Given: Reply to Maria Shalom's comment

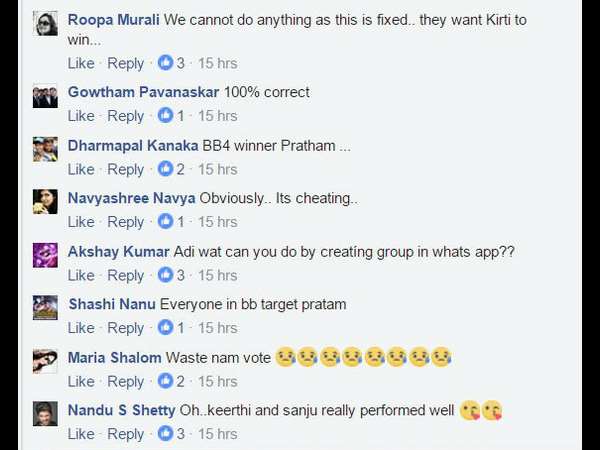Looking at the screenshot, I should pyautogui.click(x=126, y=381).
